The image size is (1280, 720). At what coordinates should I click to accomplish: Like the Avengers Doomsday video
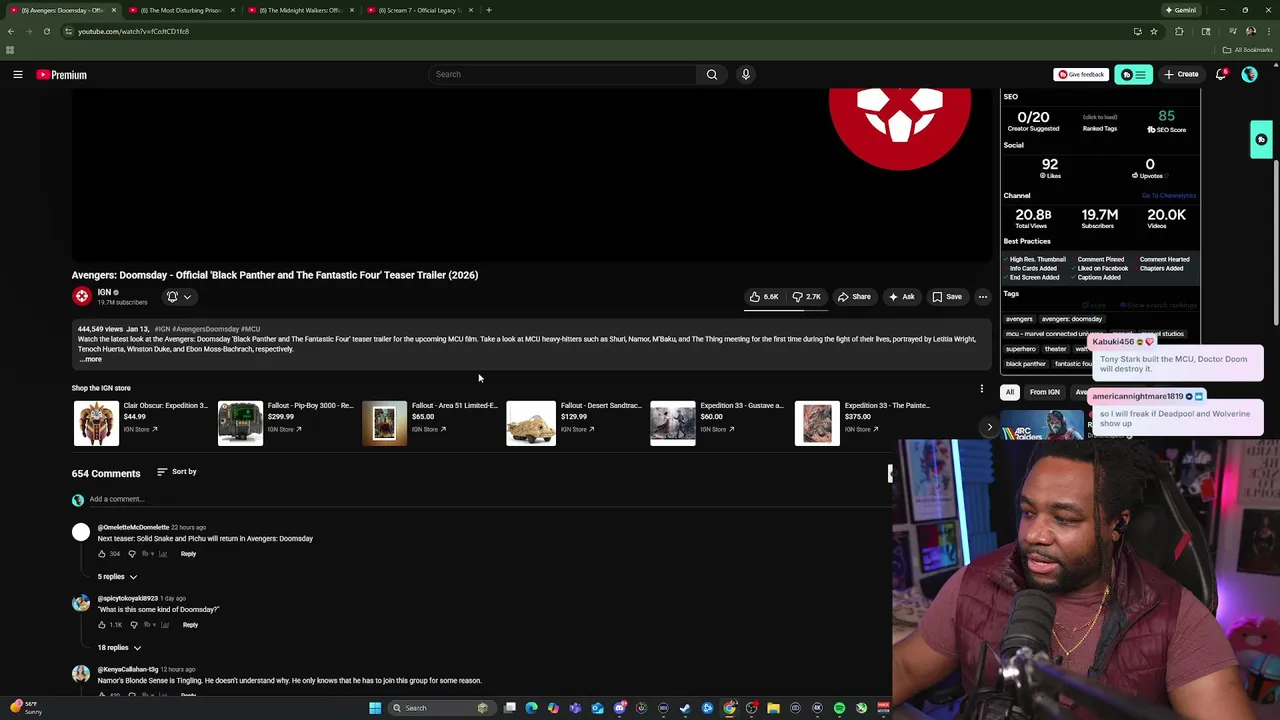(x=764, y=297)
